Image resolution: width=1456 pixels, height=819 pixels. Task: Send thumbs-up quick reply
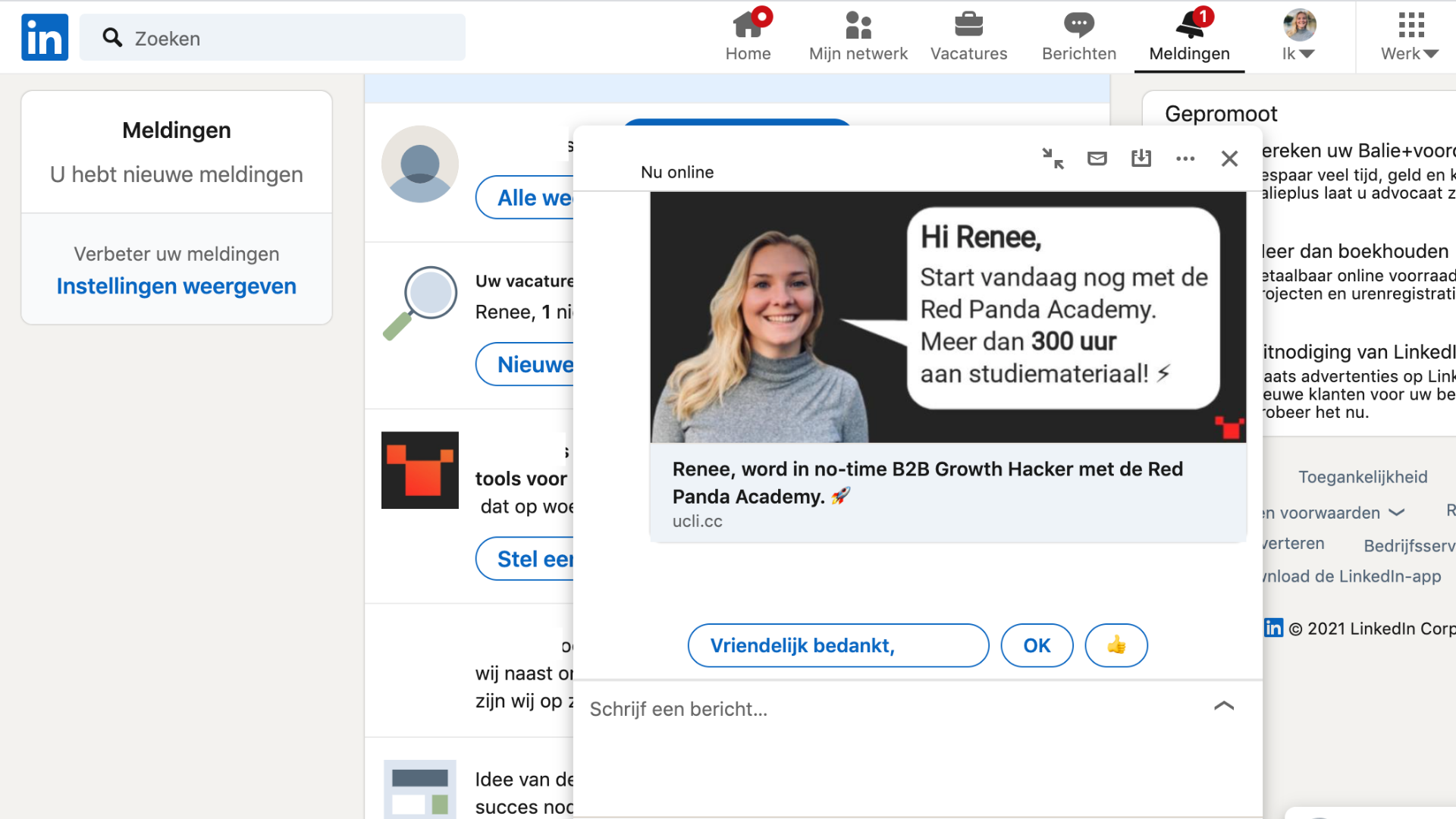coord(1116,645)
